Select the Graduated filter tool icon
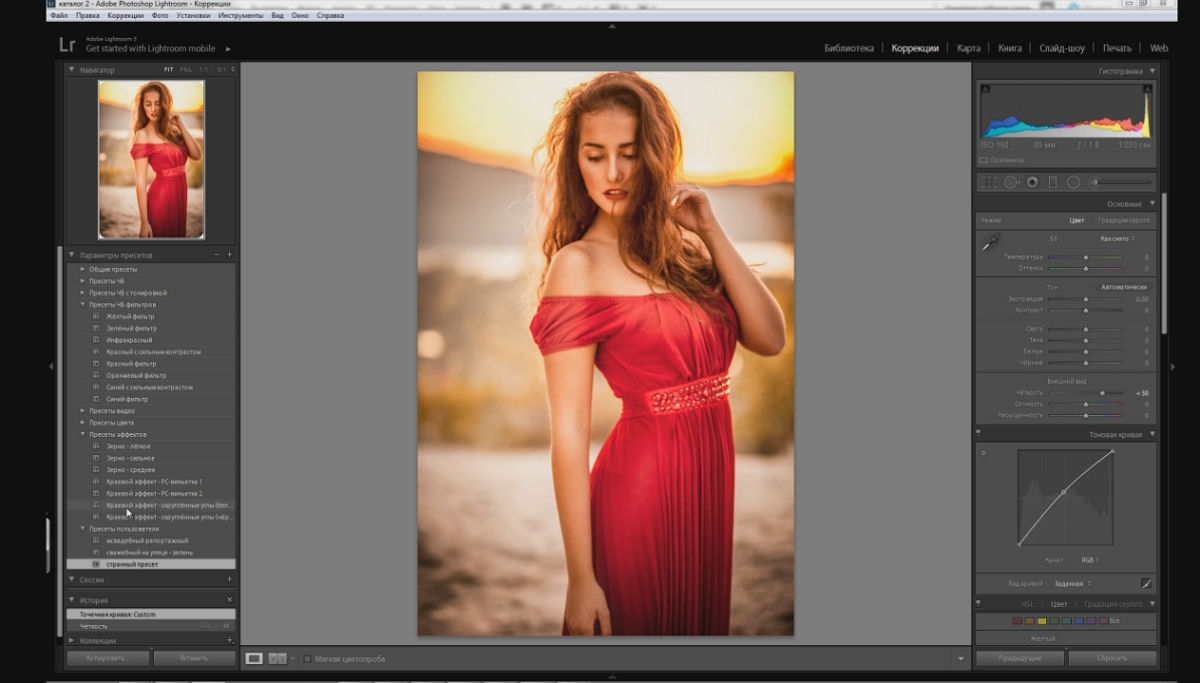The image size is (1200, 683). point(1052,182)
